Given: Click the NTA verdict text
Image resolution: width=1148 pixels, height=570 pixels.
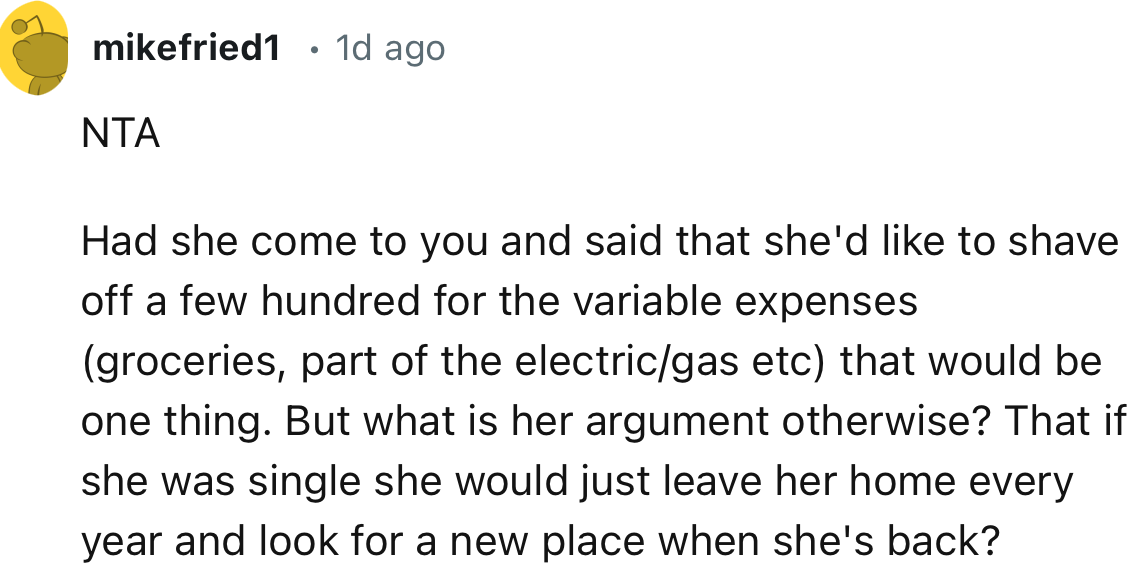Looking at the screenshot, I should pyautogui.click(x=120, y=133).
